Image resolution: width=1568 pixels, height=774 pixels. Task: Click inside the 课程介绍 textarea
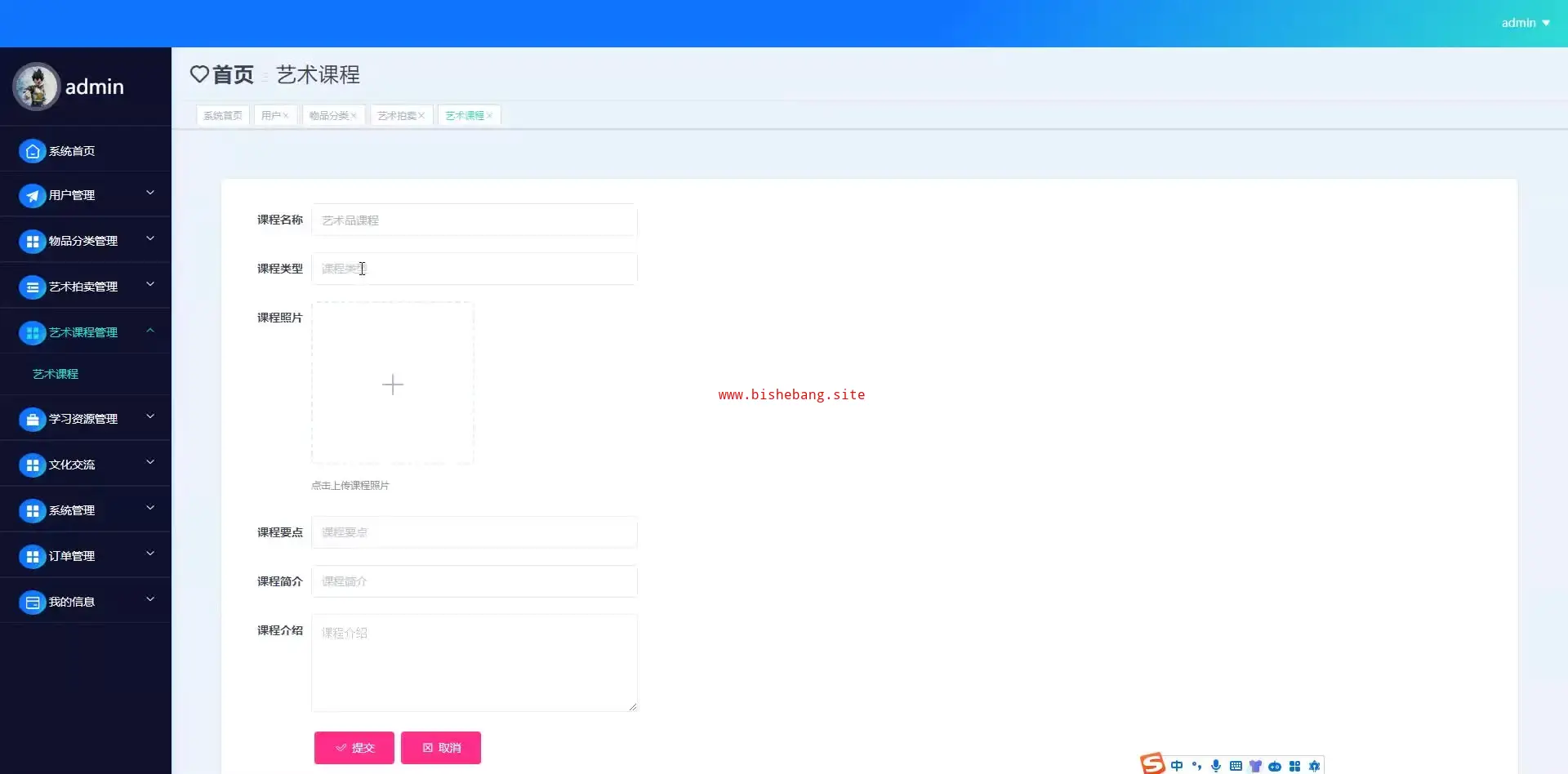point(474,663)
